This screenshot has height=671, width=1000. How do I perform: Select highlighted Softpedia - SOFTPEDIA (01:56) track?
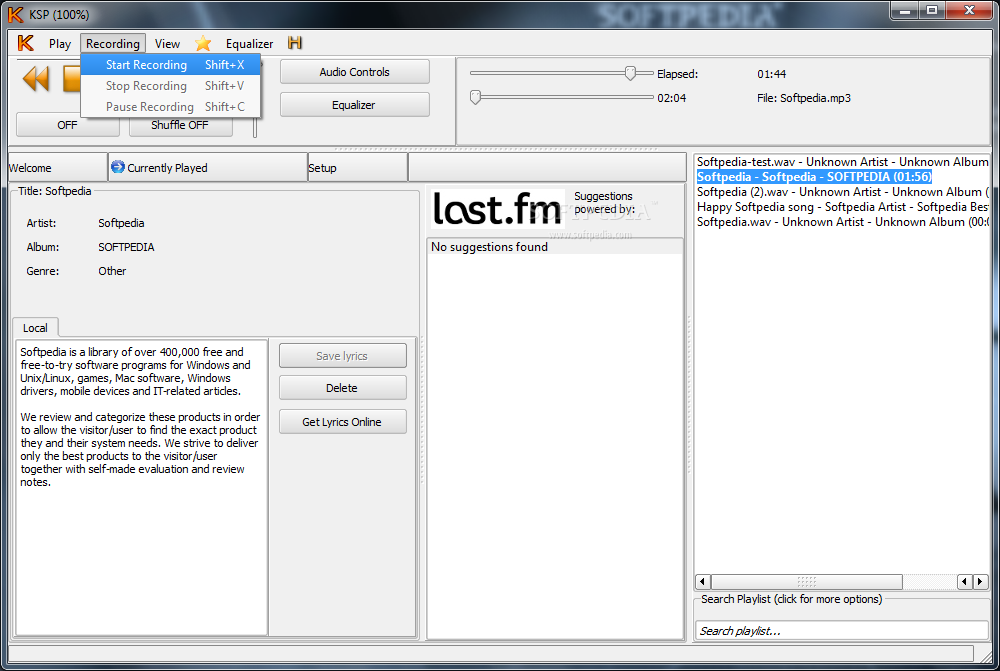point(814,177)
